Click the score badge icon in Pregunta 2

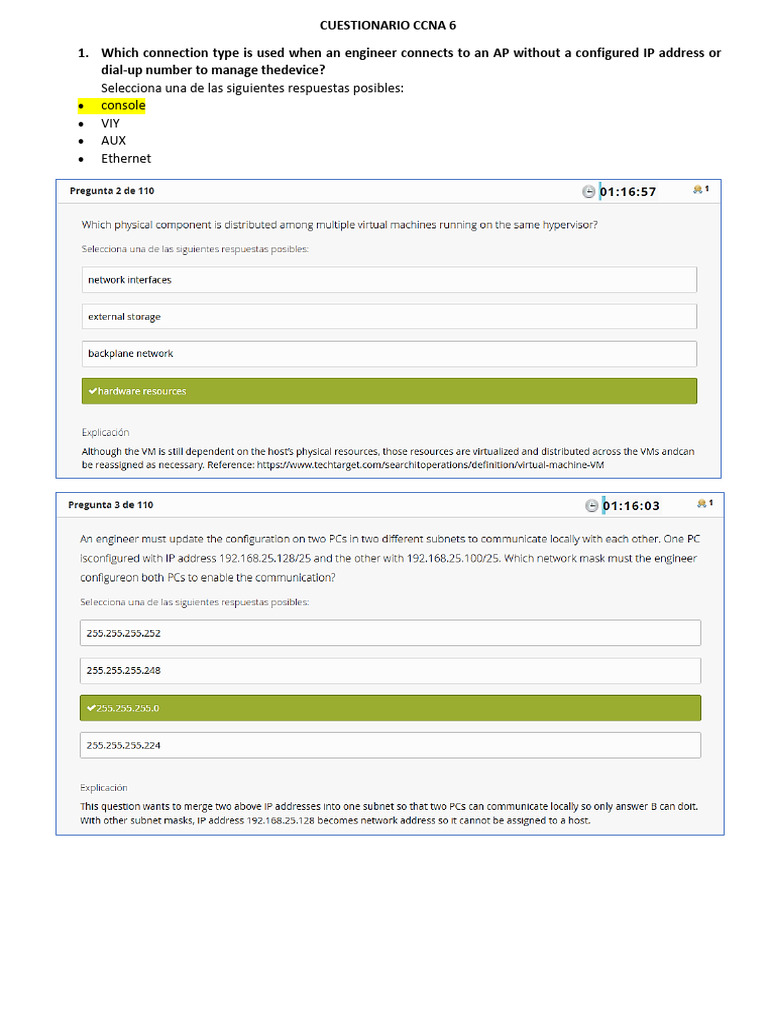[698, 189]
